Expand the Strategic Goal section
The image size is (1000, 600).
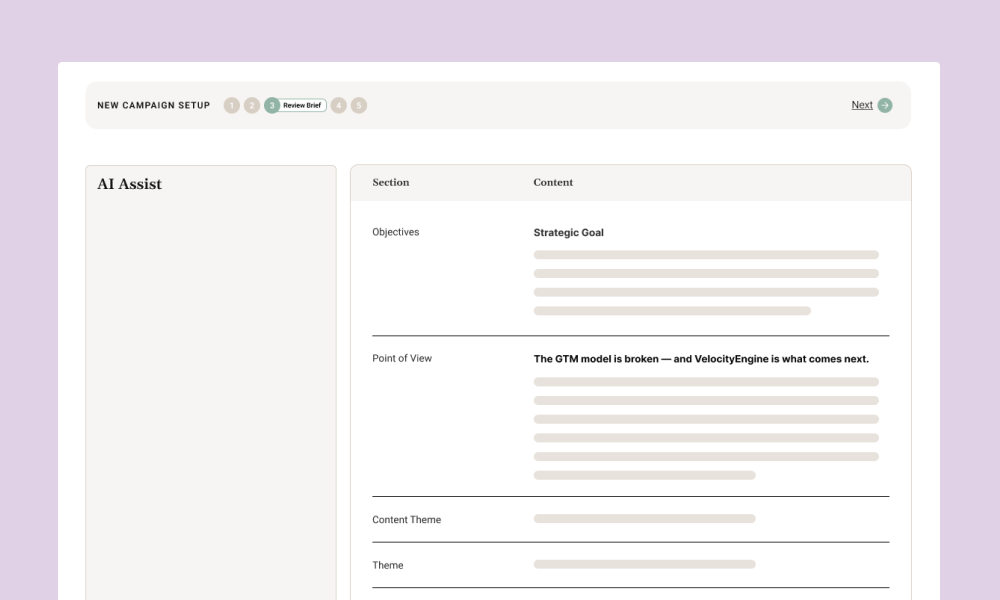[x=569, y=232]
